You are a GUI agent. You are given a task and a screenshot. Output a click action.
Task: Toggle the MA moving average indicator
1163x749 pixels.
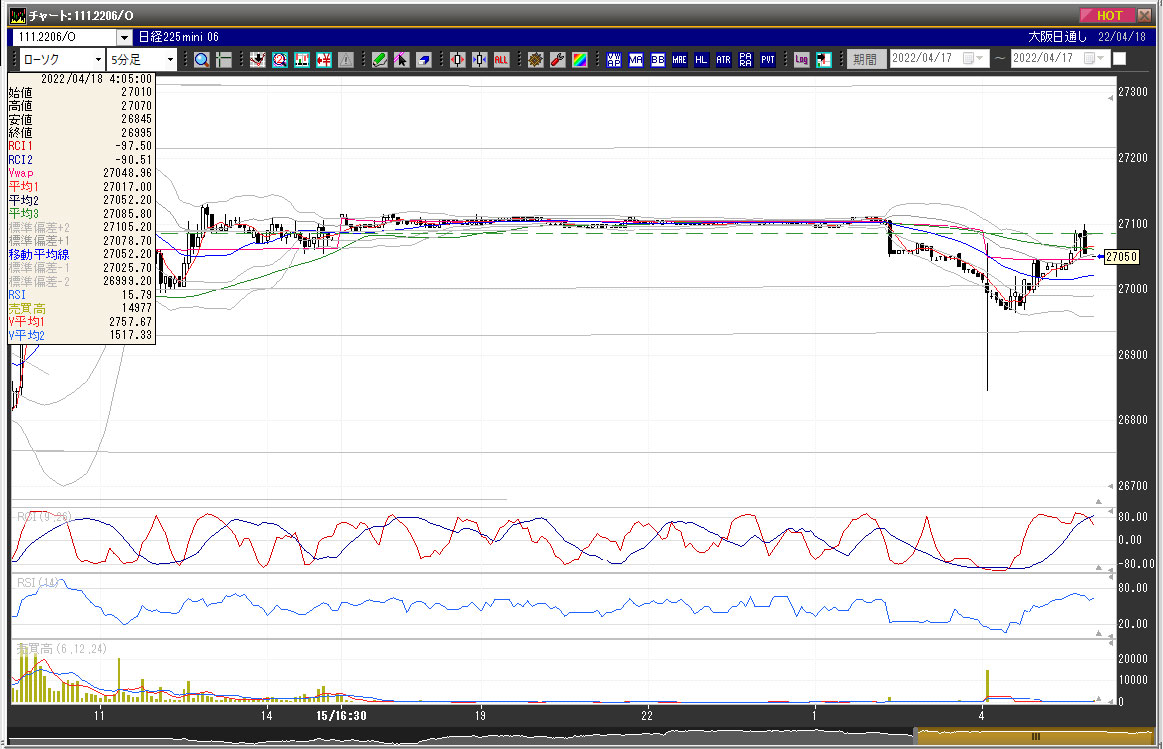(x=636, y=60)
